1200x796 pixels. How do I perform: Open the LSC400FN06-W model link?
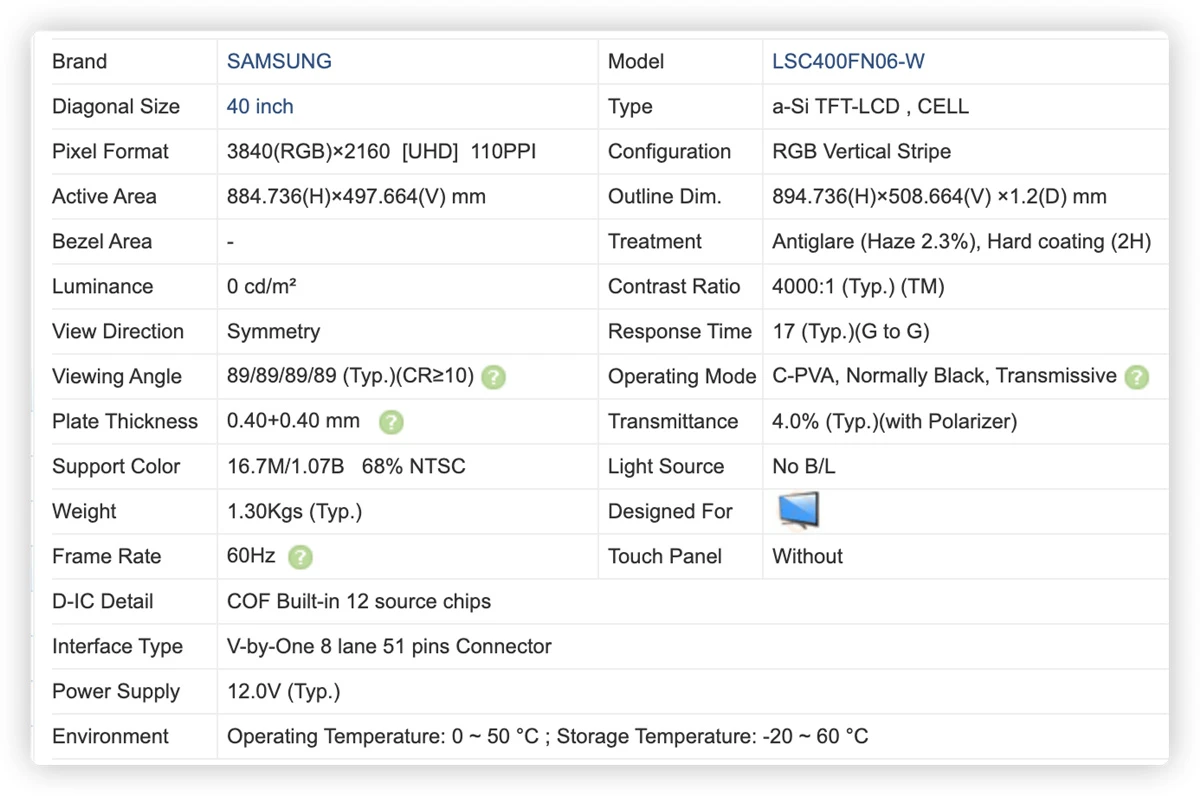point(848,61)
